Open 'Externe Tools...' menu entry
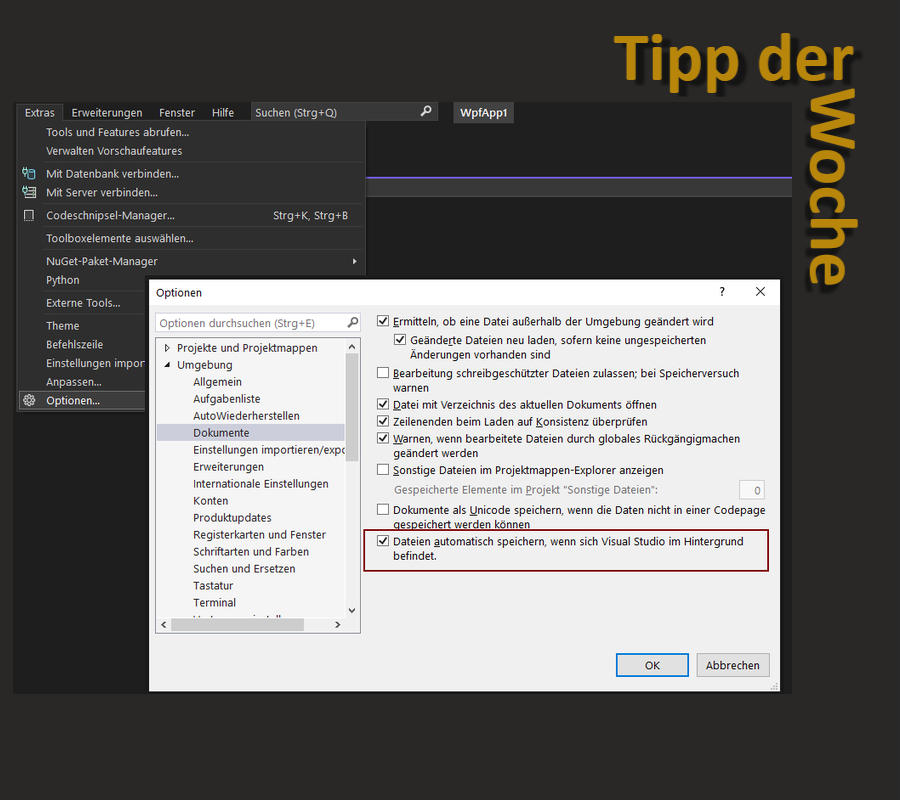 pyautogui.click(x=83, y=303)
